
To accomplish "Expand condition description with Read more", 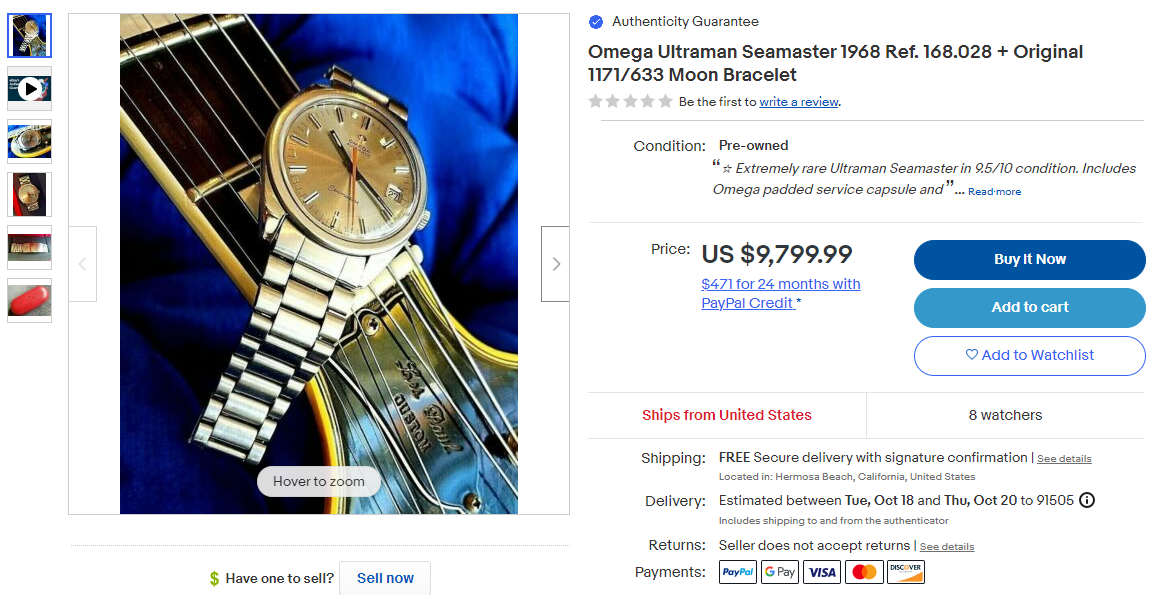I will [994, 191].
